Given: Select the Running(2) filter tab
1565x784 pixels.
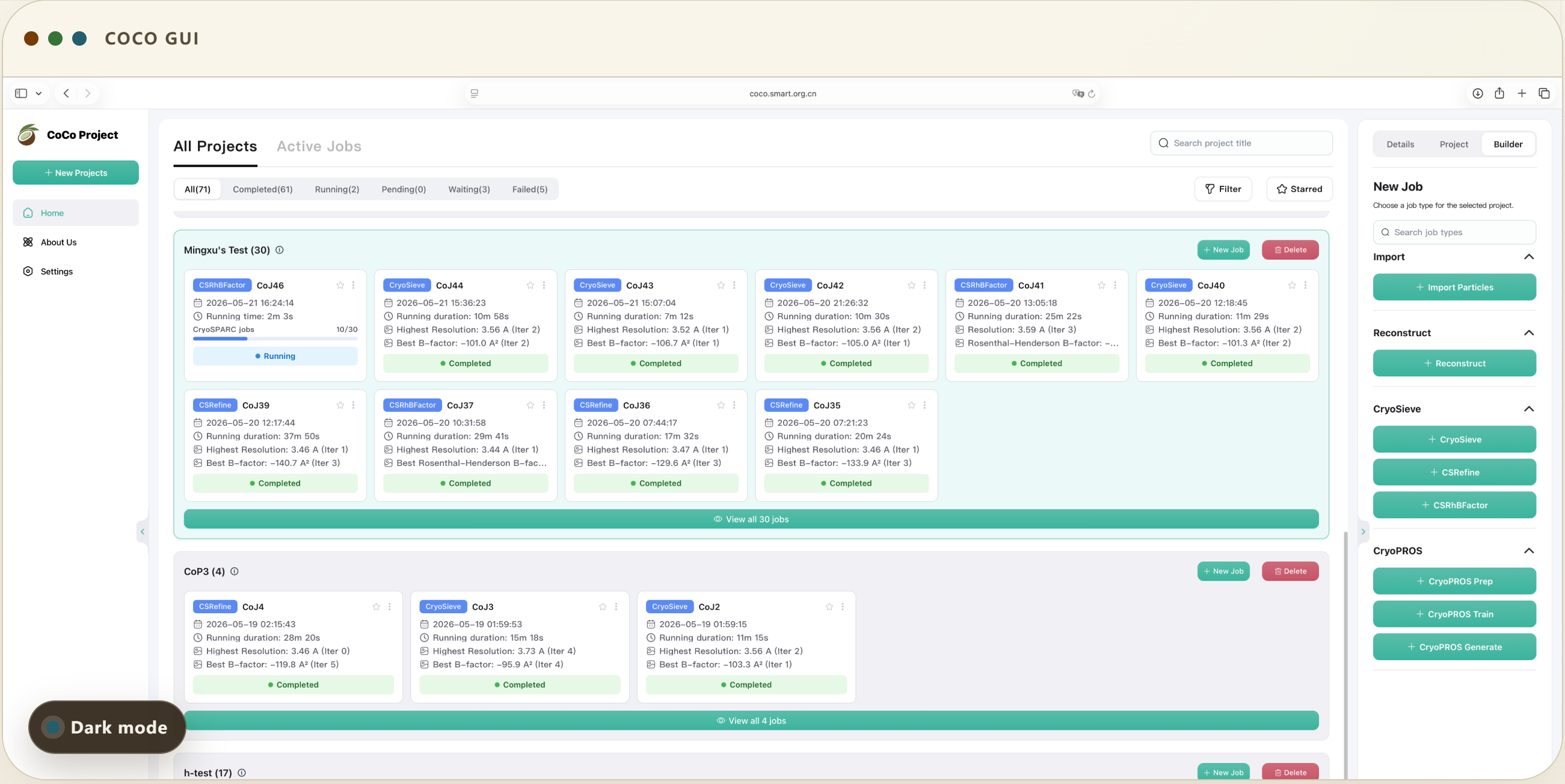Looking at the screenshot, I should [x=337, y=189].
